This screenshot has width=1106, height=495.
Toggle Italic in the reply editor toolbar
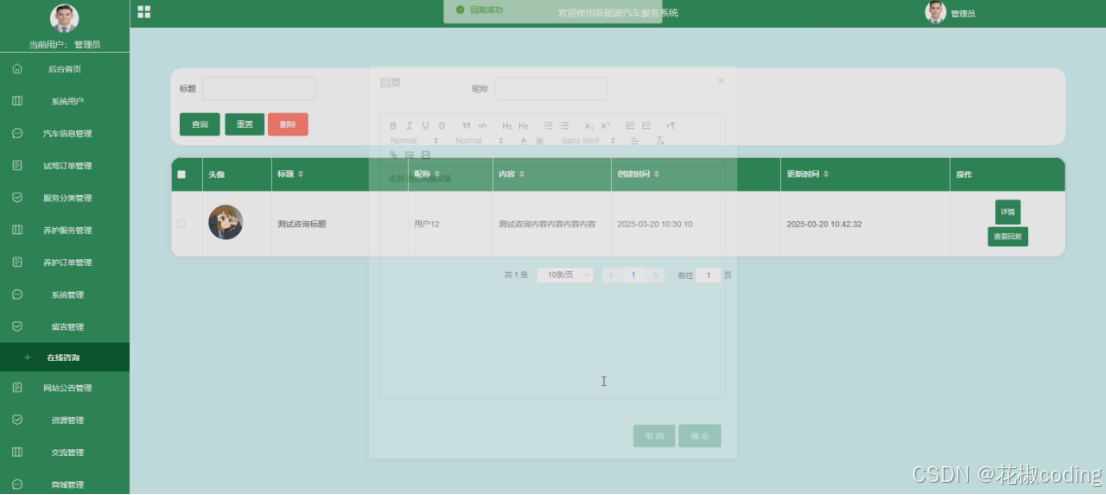pyautogui.click(x=409, y=126)
